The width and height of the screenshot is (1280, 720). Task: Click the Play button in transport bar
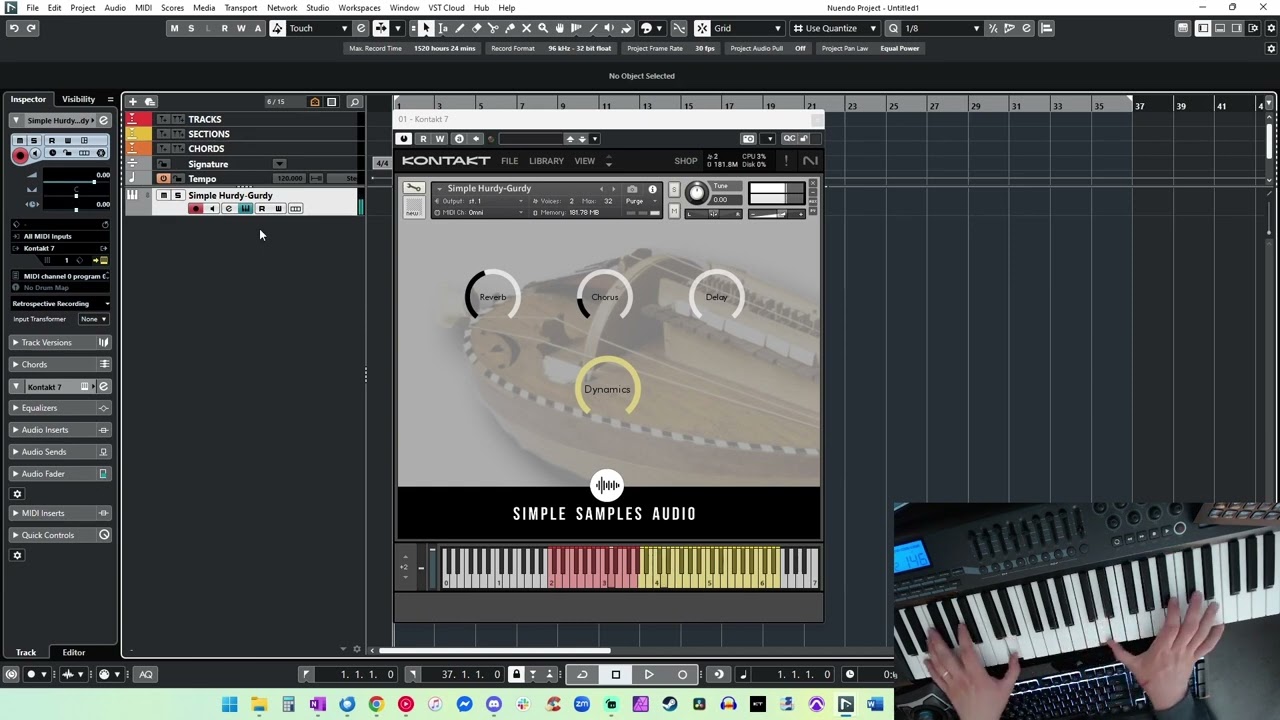point(649,674)
